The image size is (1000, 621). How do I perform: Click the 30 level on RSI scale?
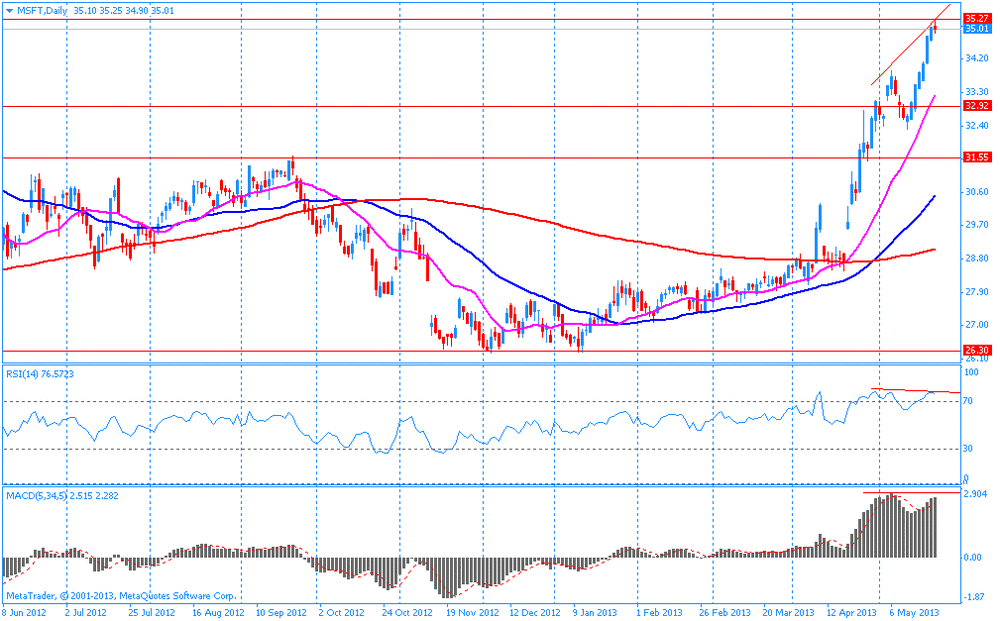(968, 449)
